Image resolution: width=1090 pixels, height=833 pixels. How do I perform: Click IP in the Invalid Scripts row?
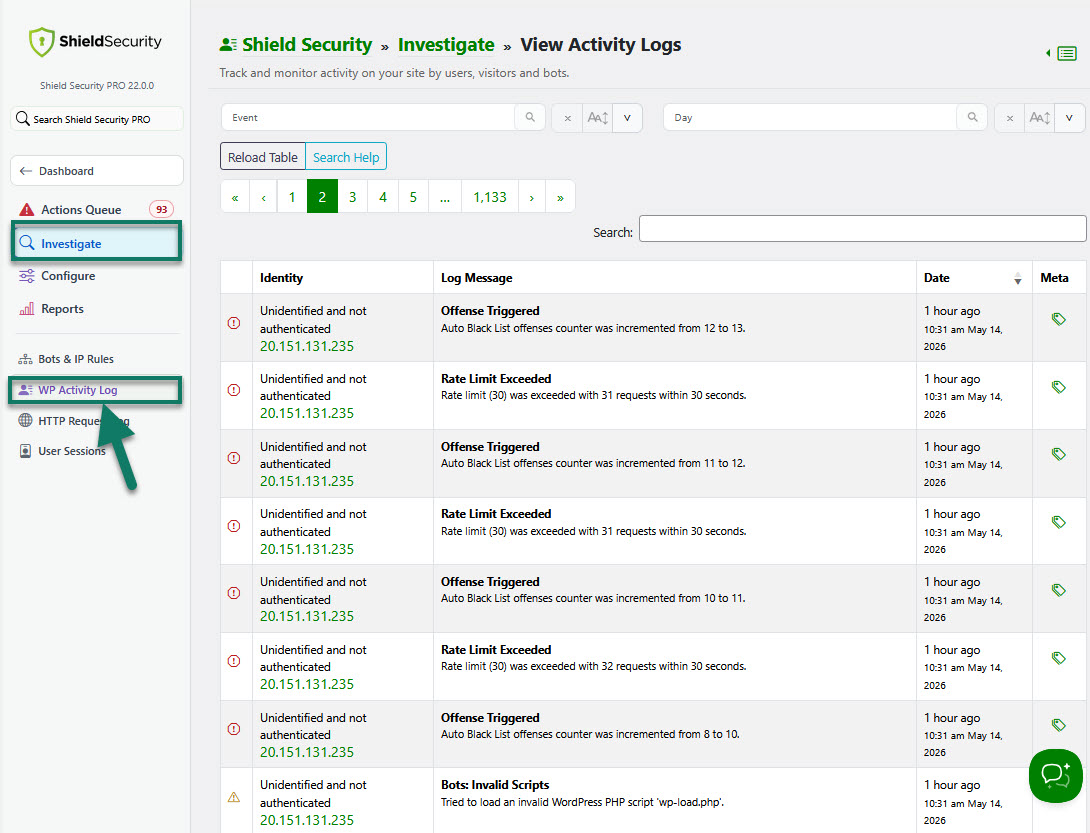(x=307, y=820)
